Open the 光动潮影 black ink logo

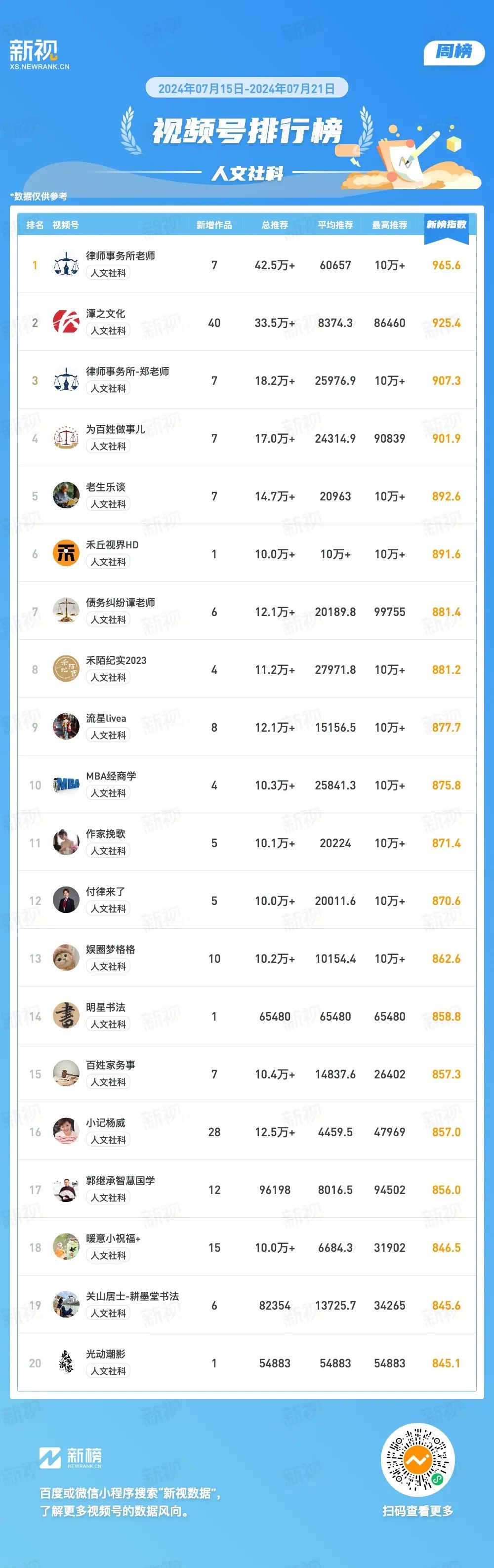click(66, 1363)
